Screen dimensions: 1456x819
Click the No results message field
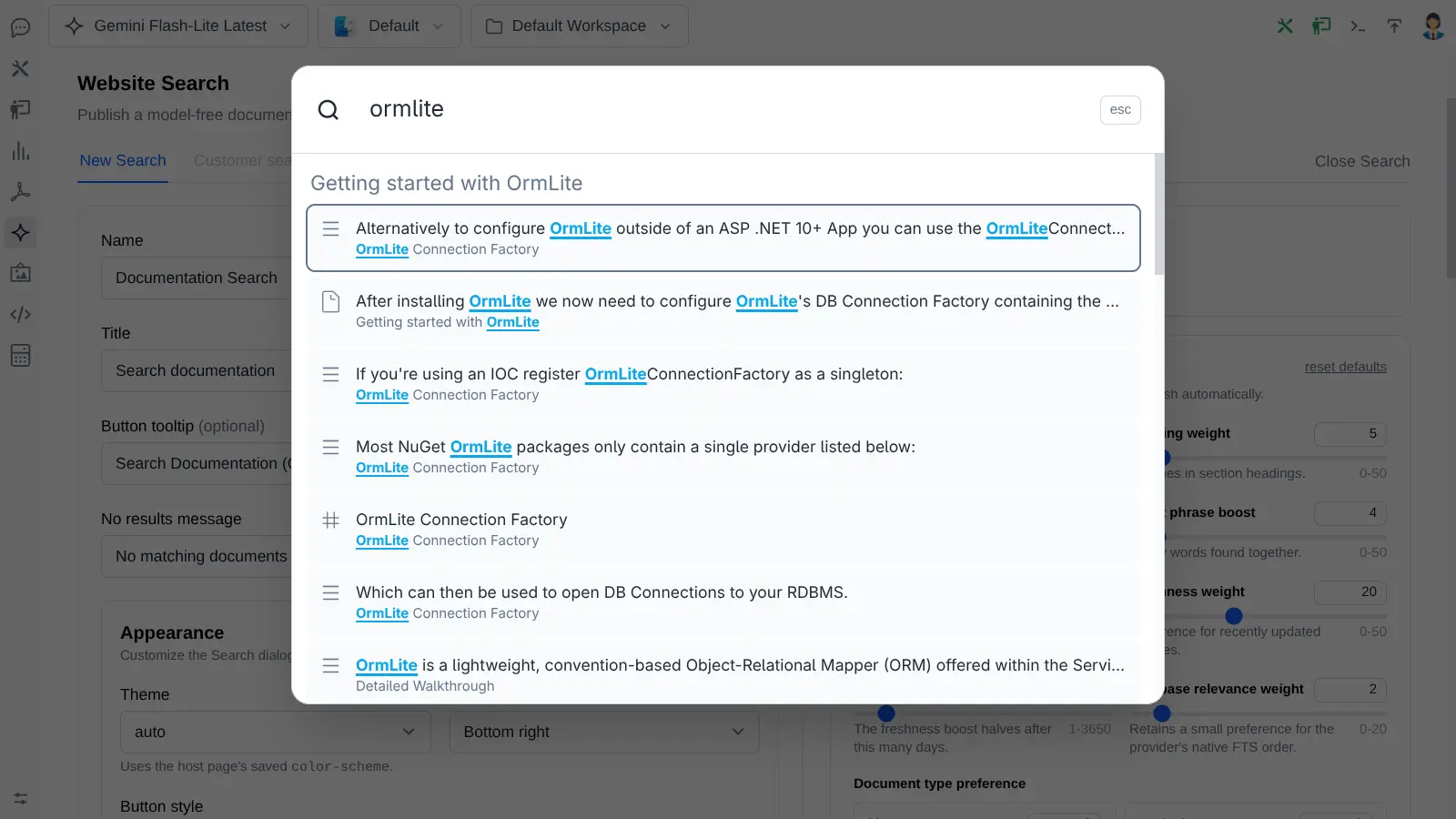pyautogui.click(x=196, y=556)
